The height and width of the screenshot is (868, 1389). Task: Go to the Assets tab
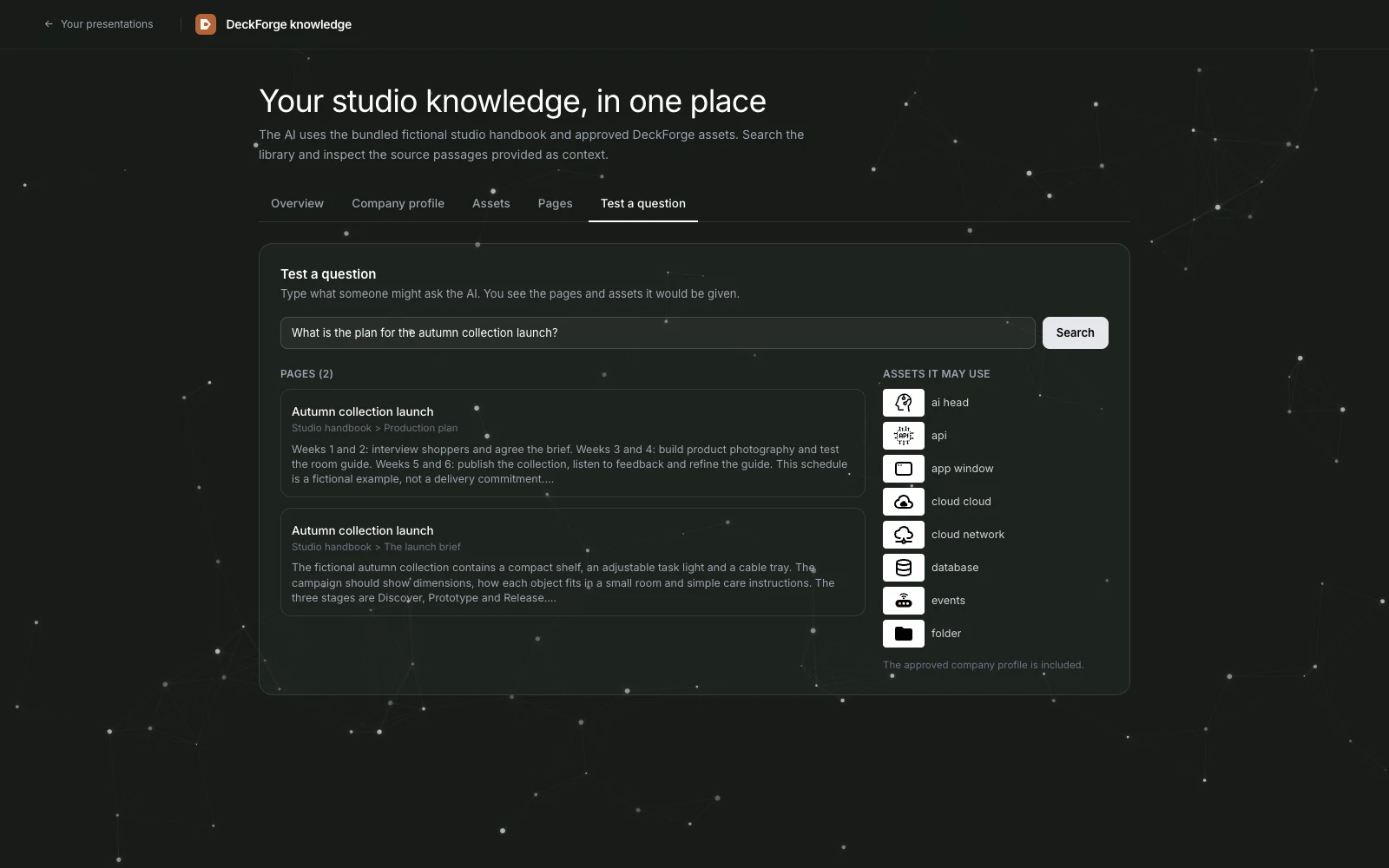pyautogui.click(x=490, y=203)
